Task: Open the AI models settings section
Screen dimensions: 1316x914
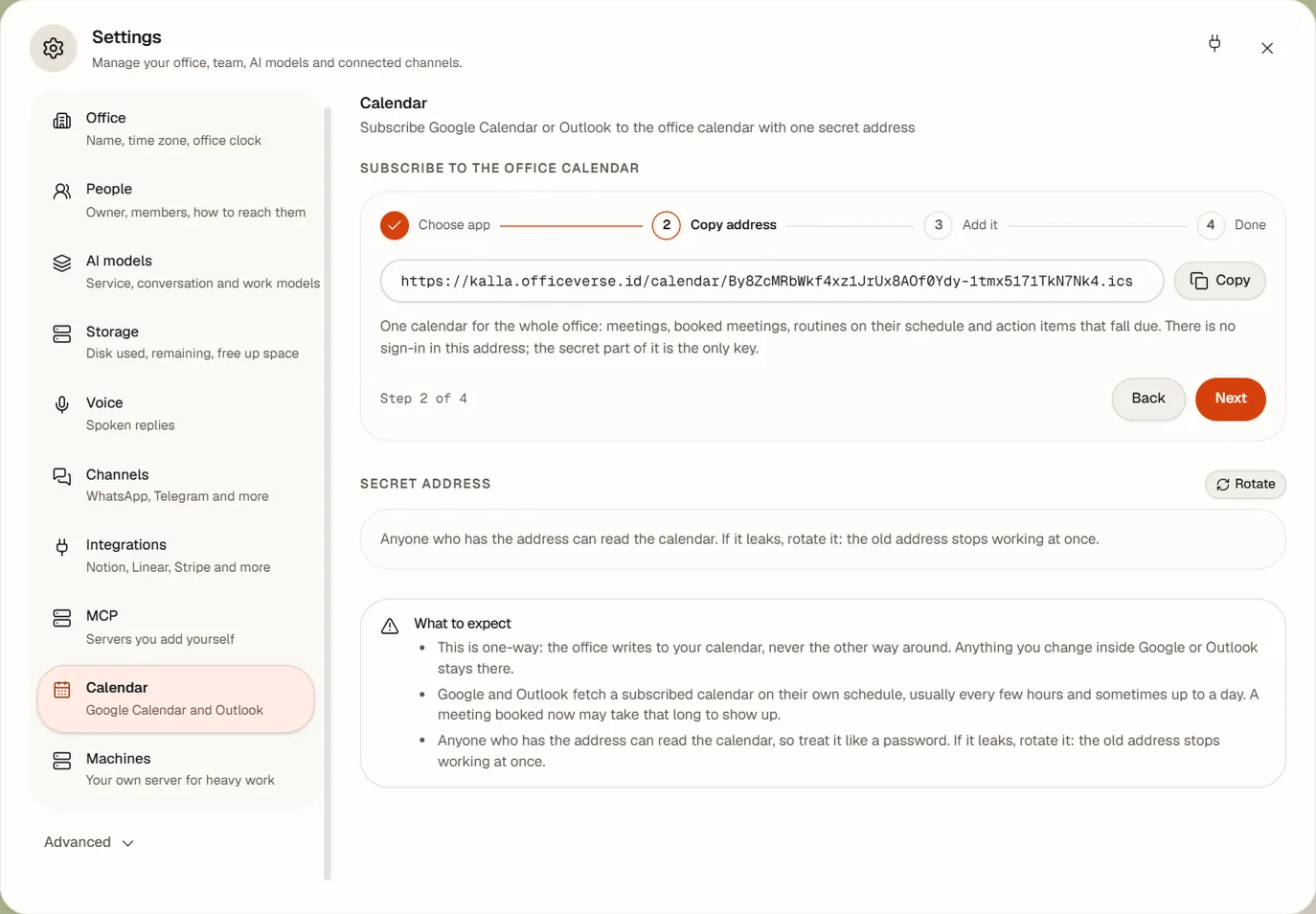Action: 176,271
